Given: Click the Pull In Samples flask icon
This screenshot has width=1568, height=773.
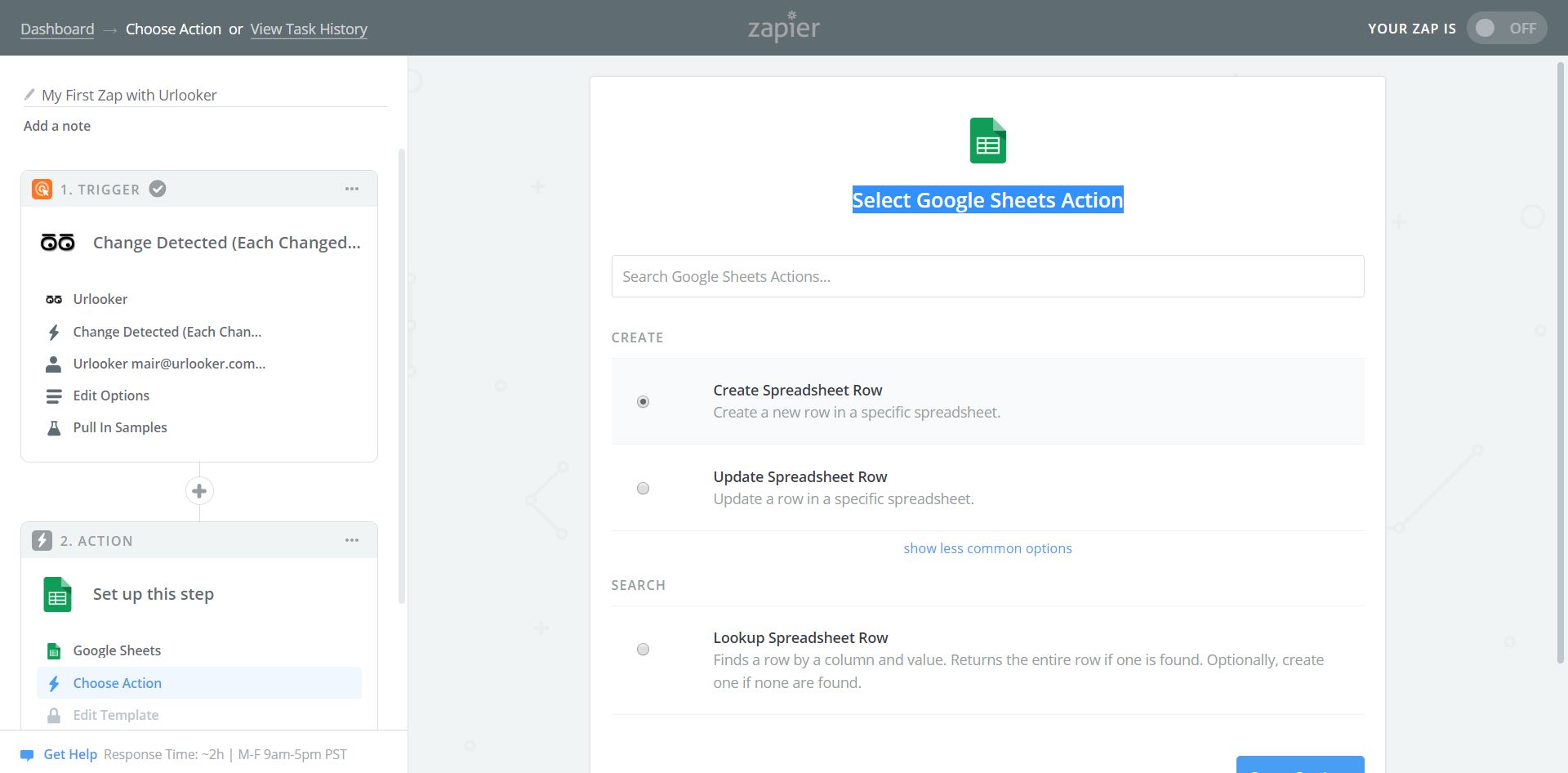Looking at the screenshot, I should tap(54, 428).
